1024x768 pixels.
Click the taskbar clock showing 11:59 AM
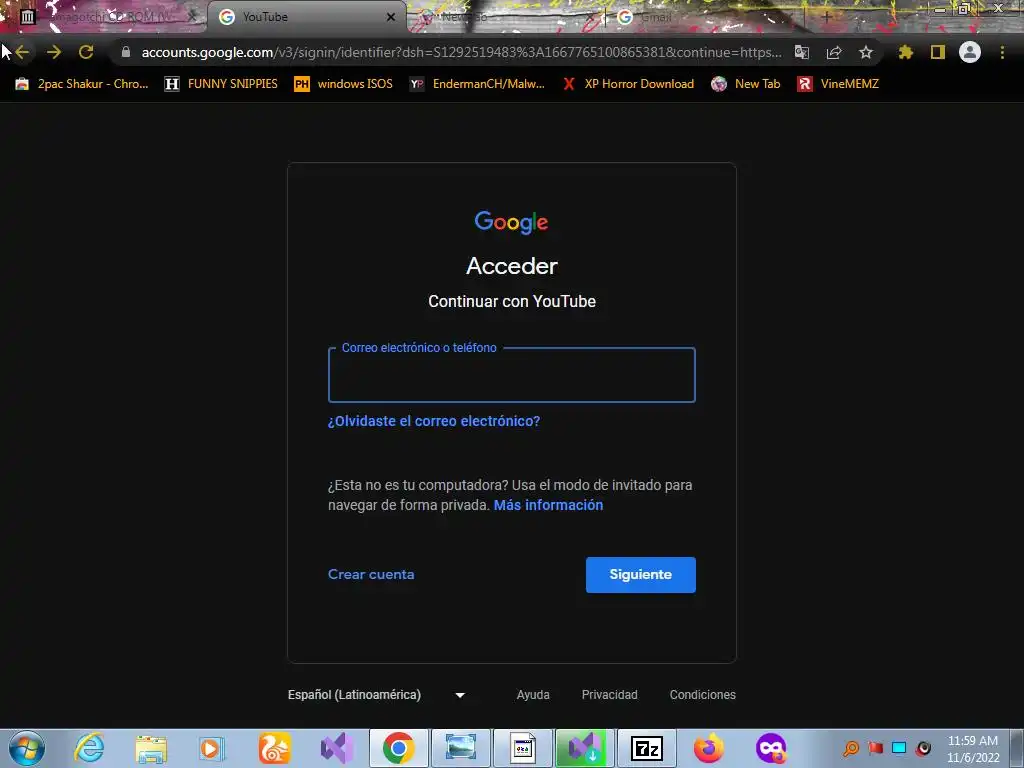coord(973,748)
